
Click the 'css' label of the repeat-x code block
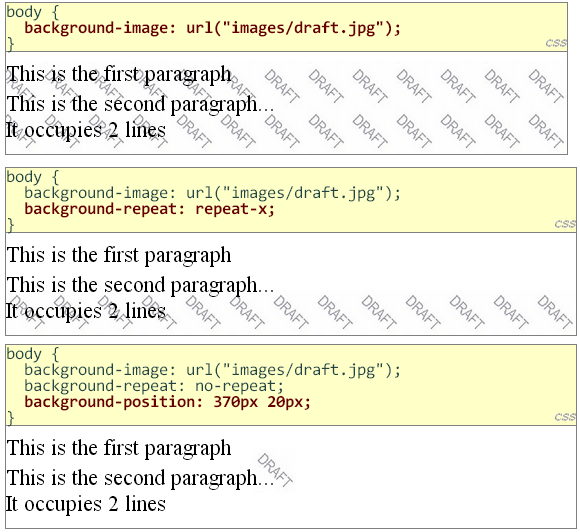point(565,224)
